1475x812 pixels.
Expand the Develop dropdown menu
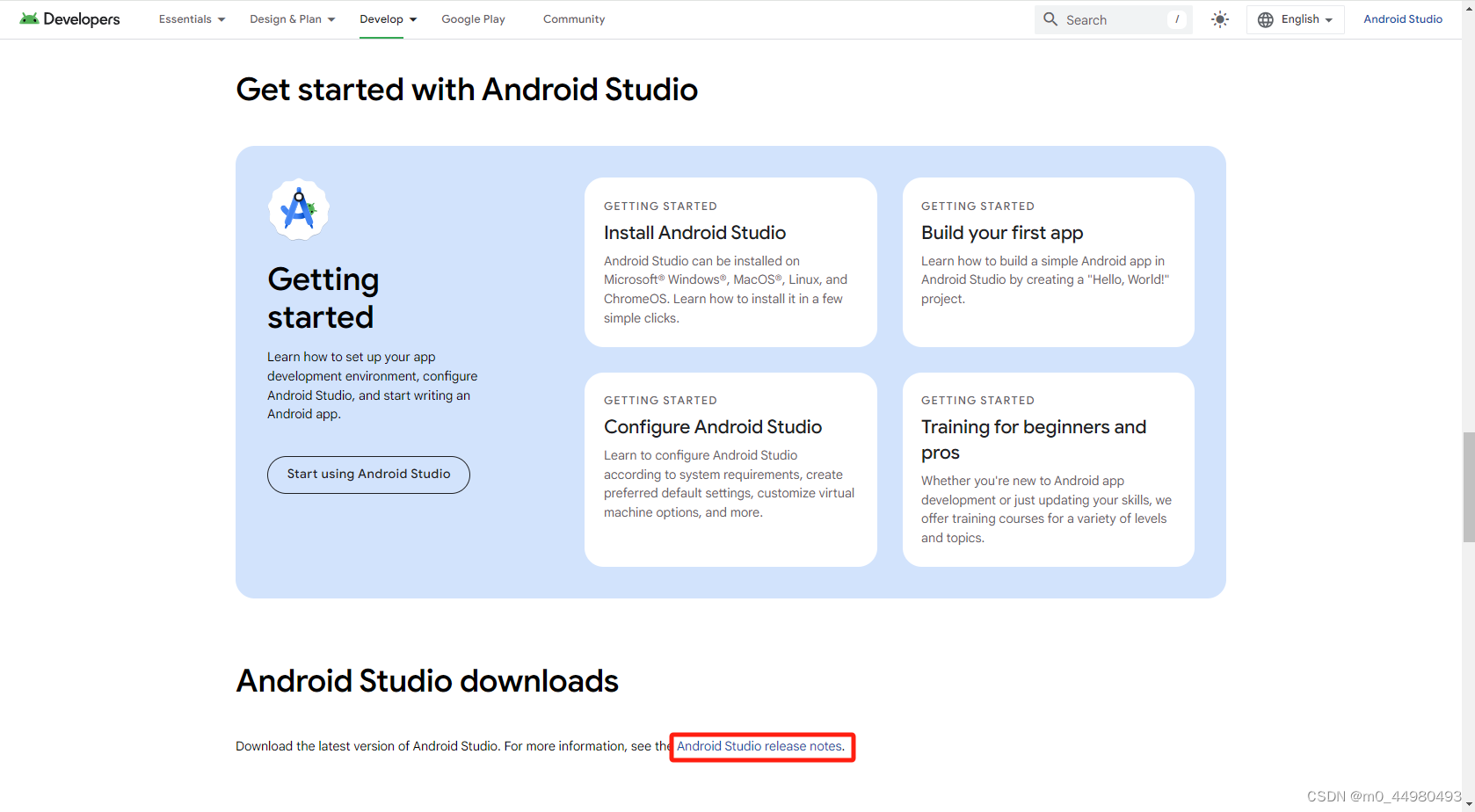[389, 19]
